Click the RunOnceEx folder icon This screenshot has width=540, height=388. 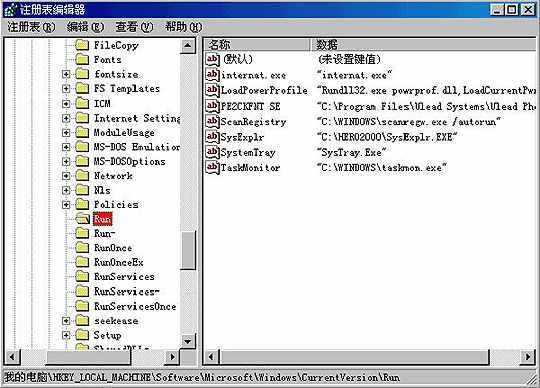coord(82,262)
